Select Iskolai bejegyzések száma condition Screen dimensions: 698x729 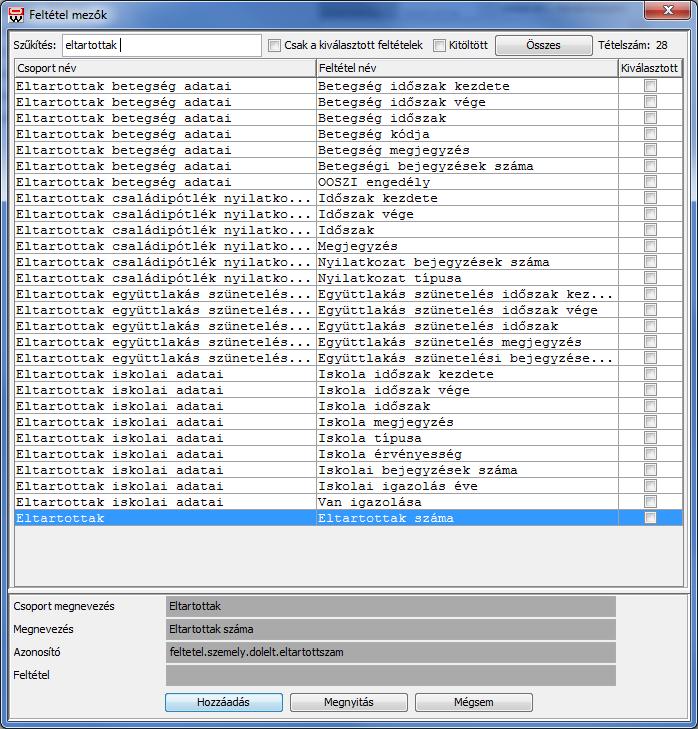(349, 470)
